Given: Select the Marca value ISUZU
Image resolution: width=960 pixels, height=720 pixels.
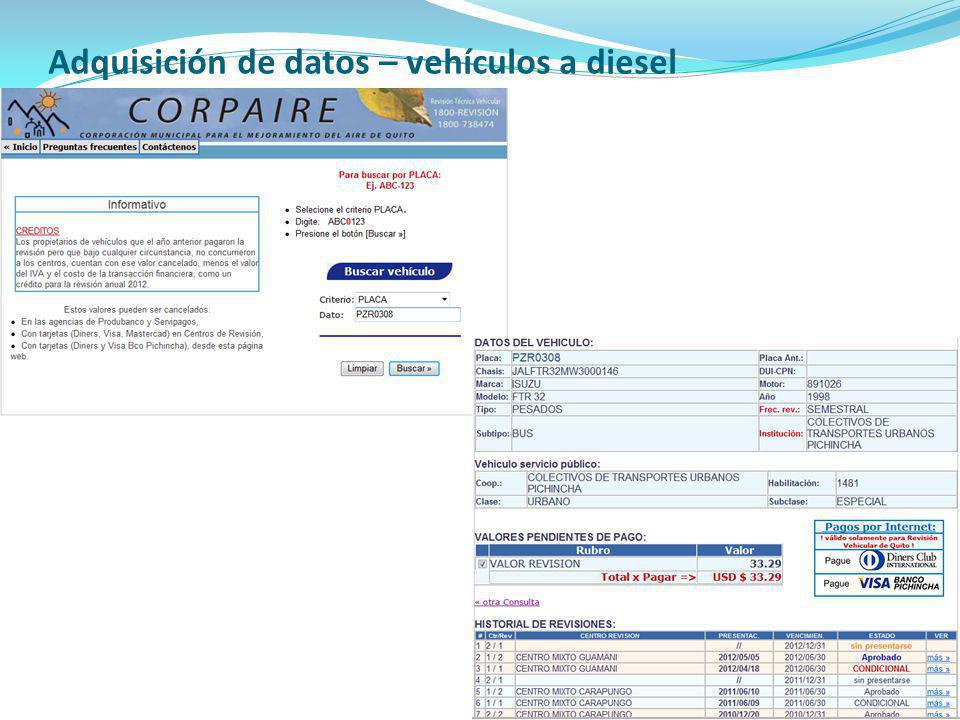Looking at the screenshot, I should pyautogui.click(x=527, y=384).
